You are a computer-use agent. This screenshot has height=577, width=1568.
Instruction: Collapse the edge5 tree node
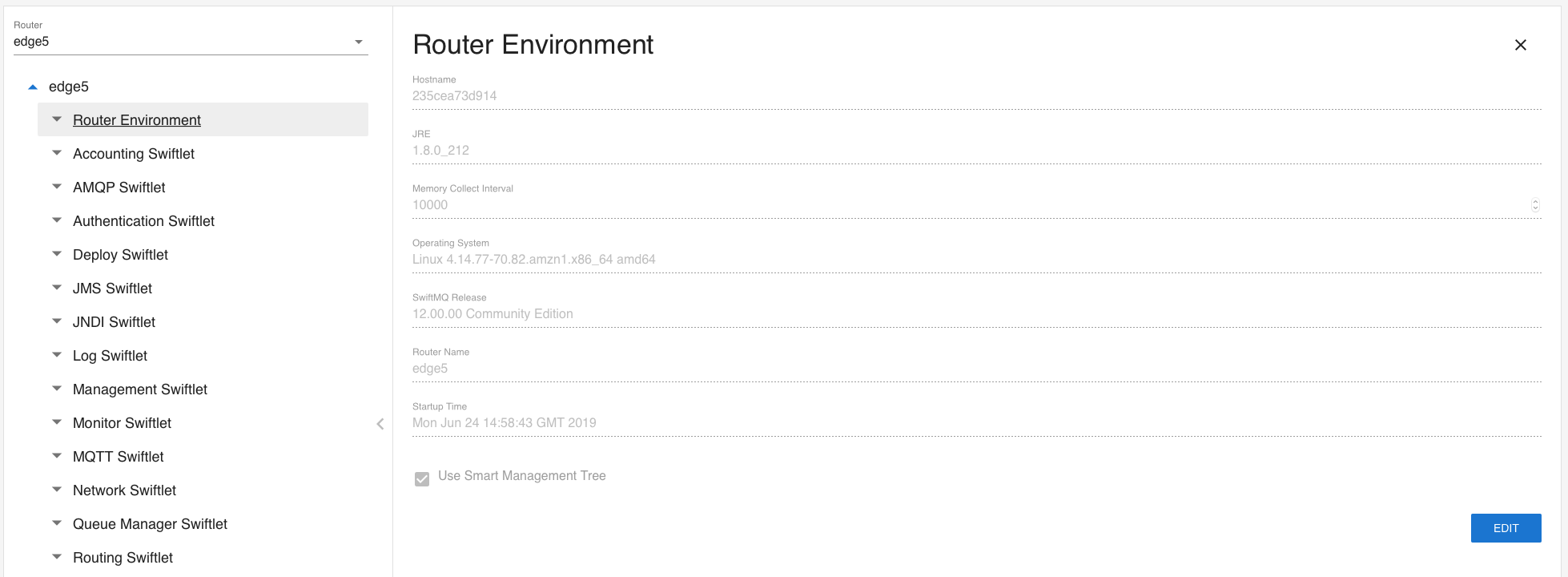33,87
